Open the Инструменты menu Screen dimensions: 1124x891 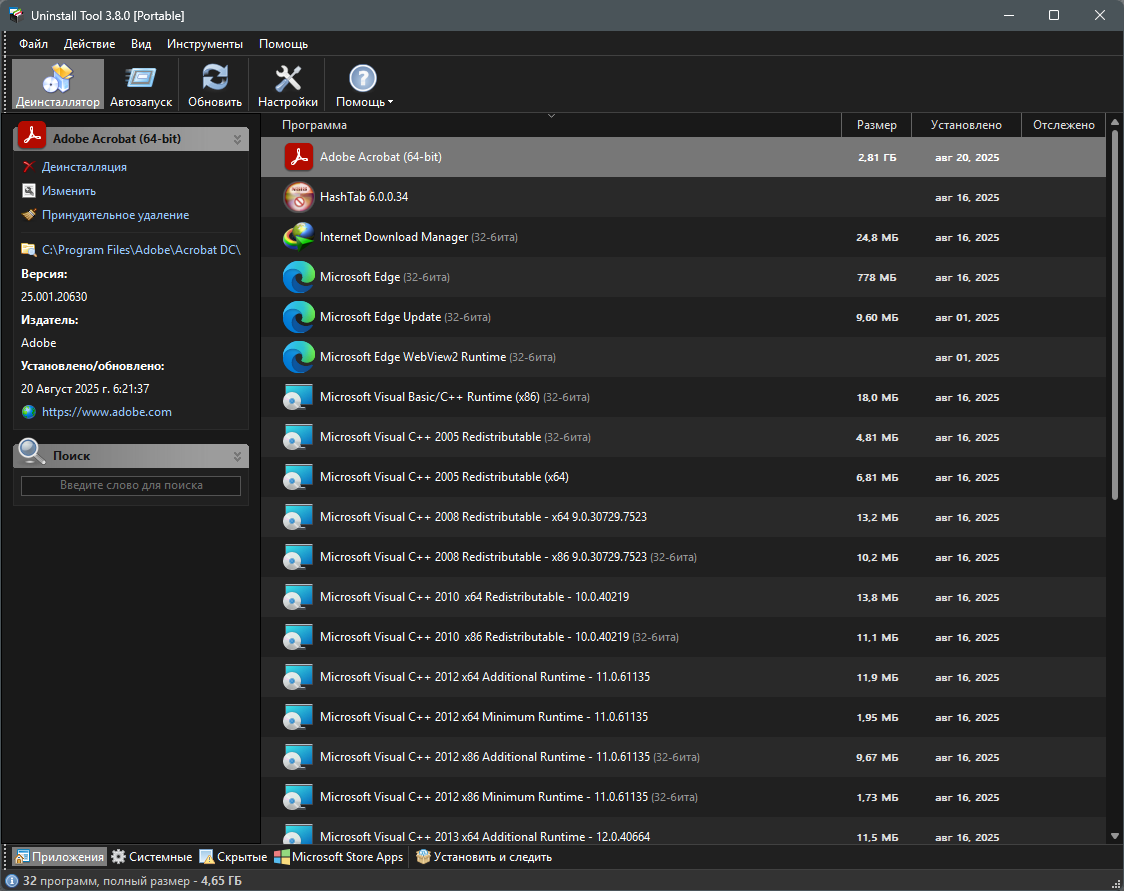[x=205, y=44]
